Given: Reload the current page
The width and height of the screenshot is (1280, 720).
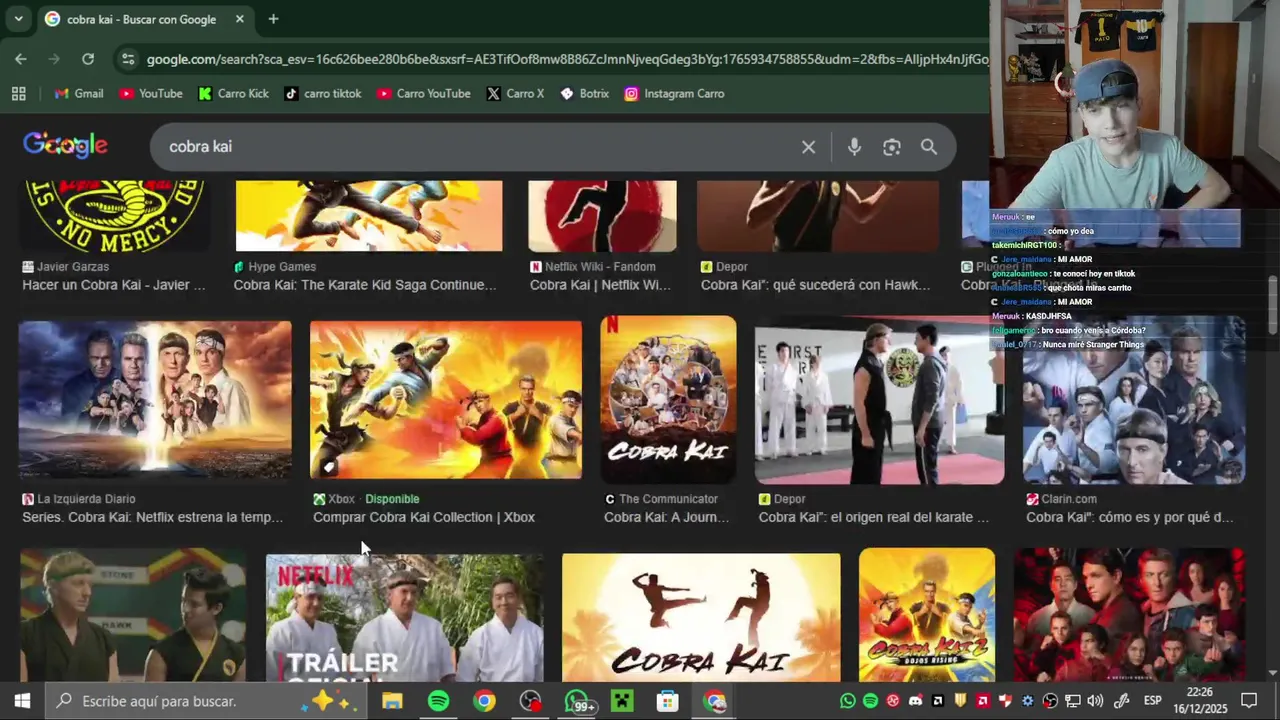Looking at the screenshot, I should pyautogui.click(x=88, y=59).
